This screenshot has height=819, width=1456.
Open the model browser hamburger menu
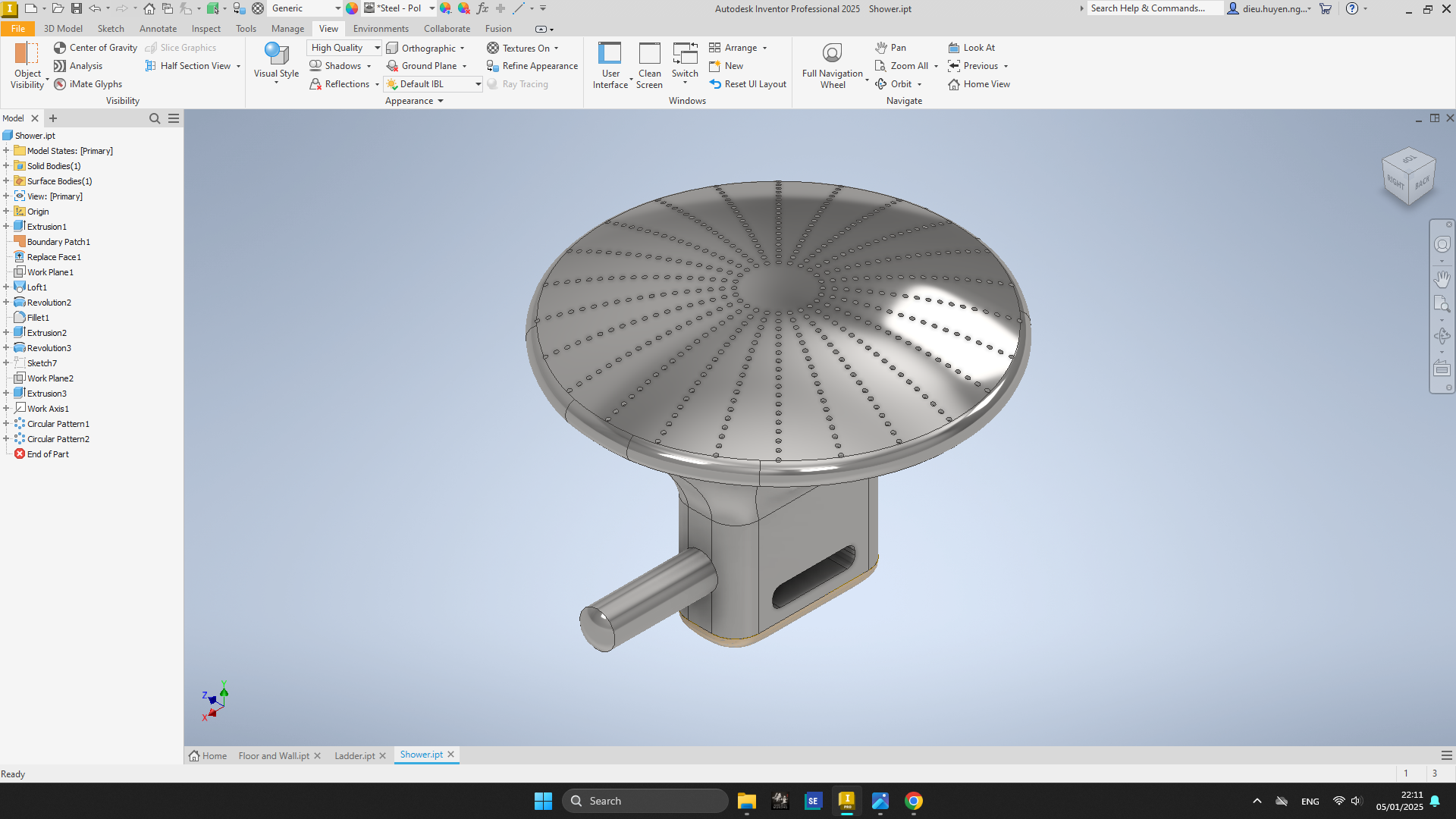click(x=174, y=118)
